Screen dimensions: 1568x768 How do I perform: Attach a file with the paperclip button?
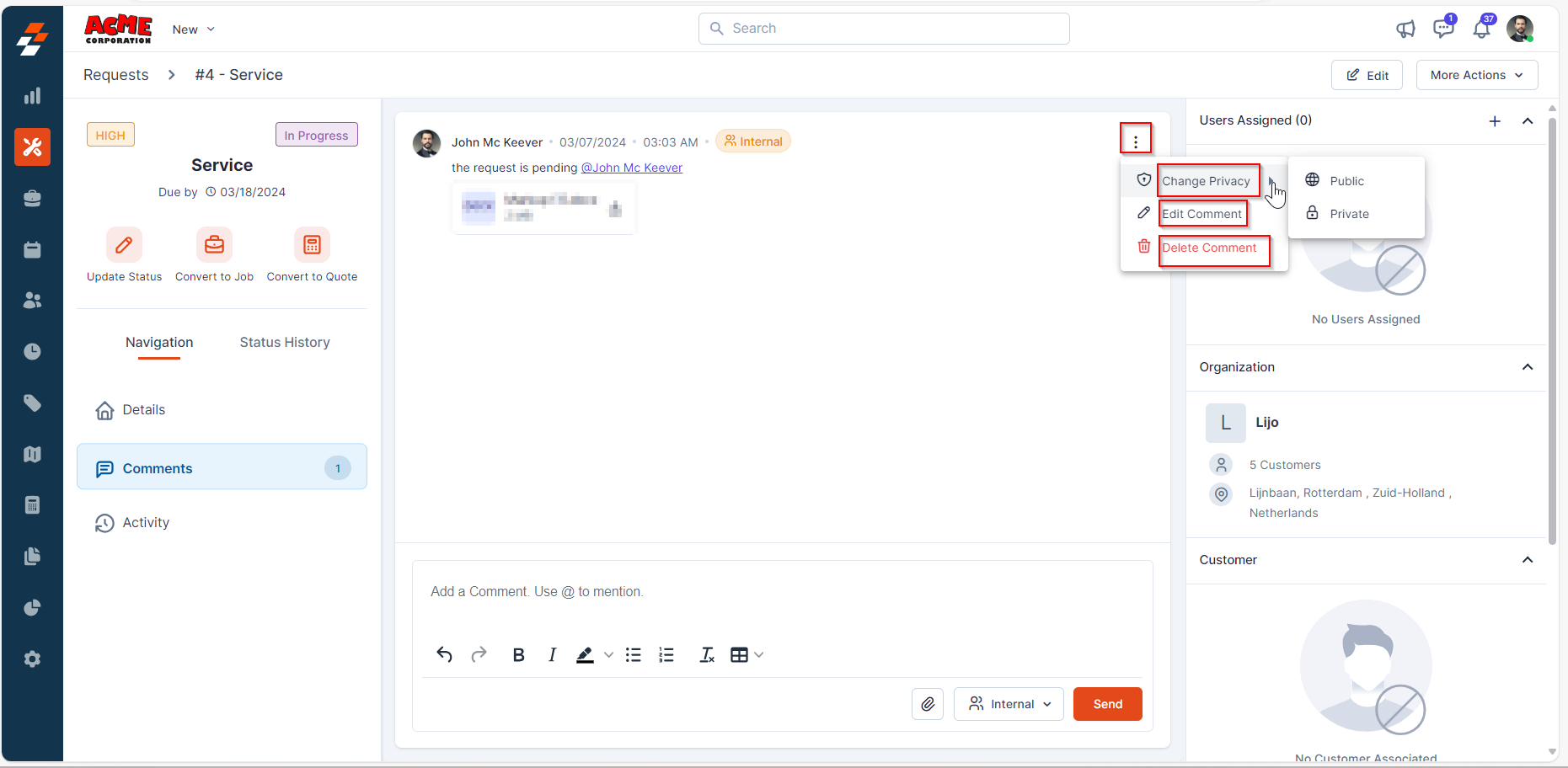928,704
